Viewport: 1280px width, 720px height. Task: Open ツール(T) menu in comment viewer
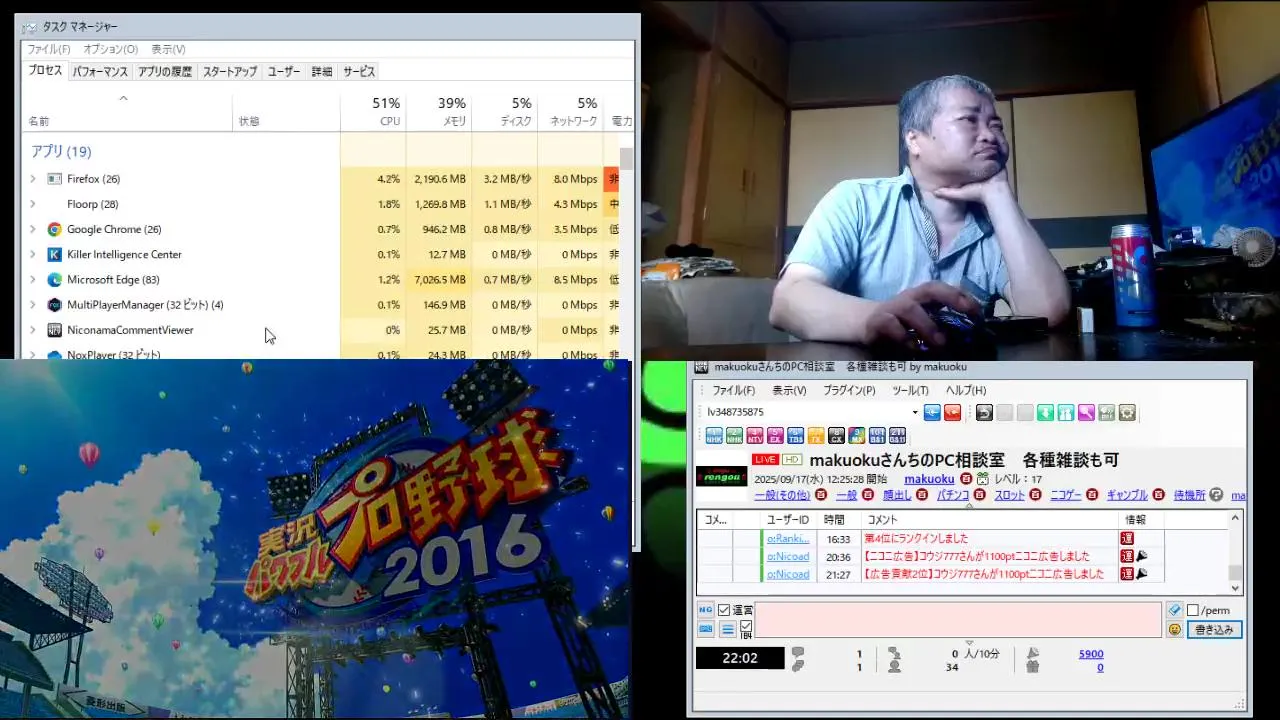tap(910, 390)
